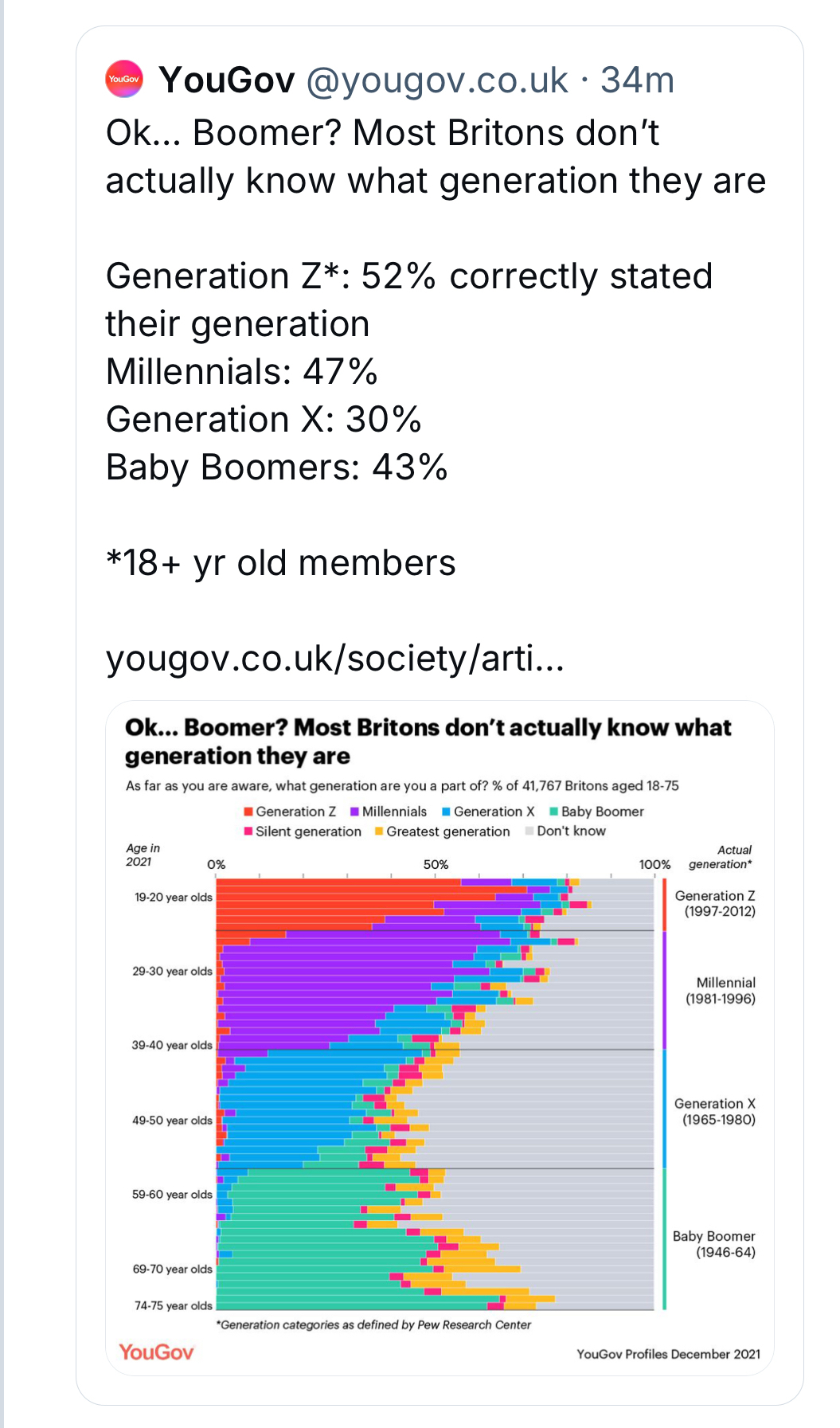The height and width of the screenshot is (1428, 840).
Task: Open the 34m post timestamp
Action: coord(637,80)
